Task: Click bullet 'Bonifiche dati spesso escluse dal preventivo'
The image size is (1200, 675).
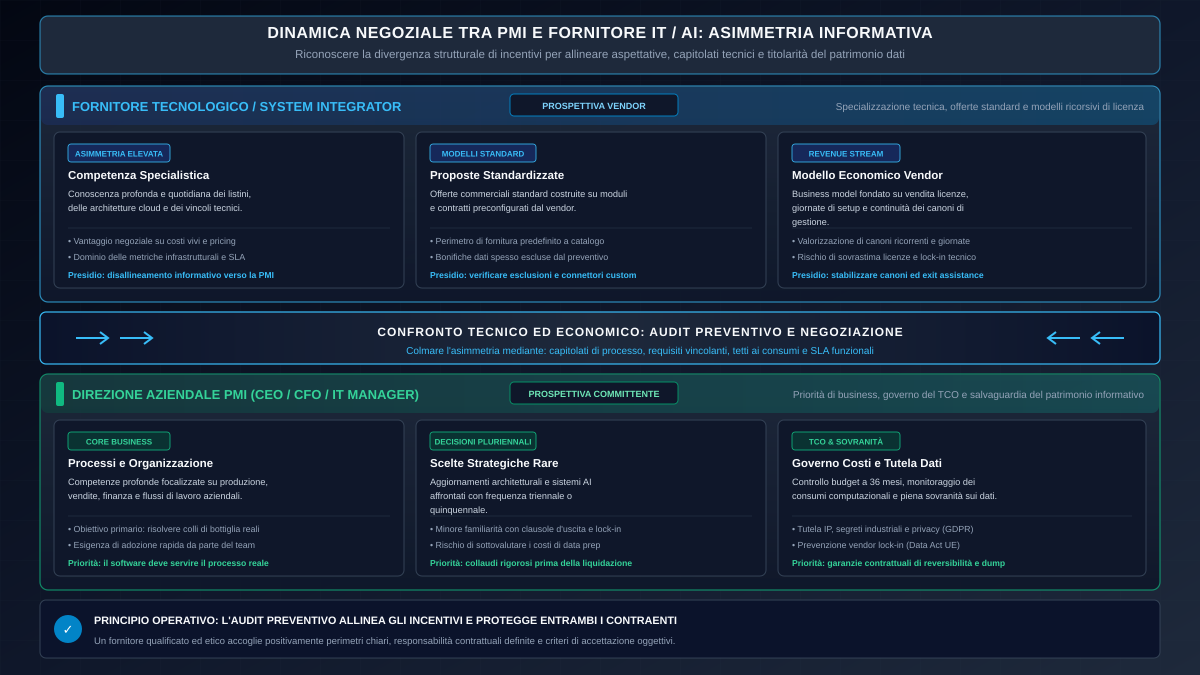Action: click(519, 257)
